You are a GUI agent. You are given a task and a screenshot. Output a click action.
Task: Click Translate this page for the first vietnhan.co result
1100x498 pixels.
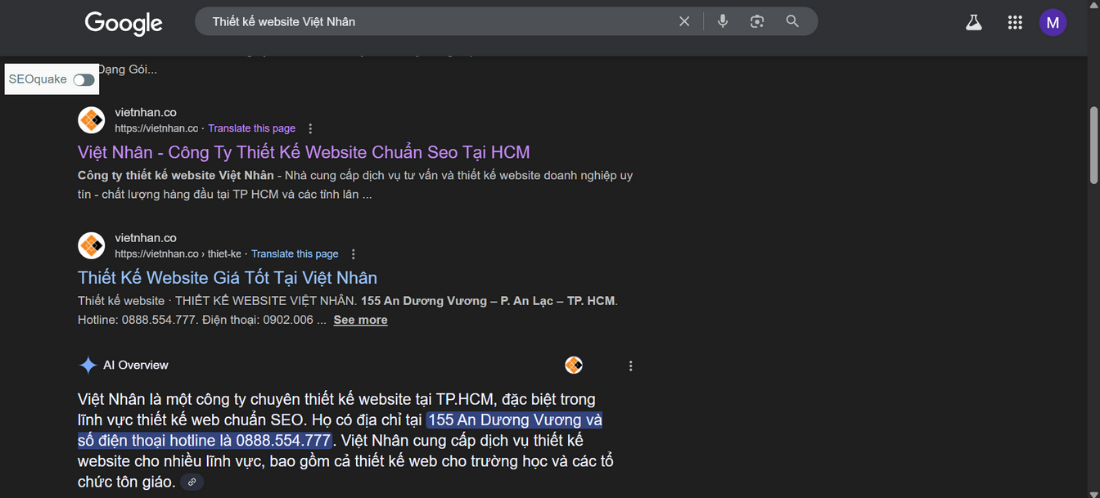pyautogui.click(x=252, y=129)
